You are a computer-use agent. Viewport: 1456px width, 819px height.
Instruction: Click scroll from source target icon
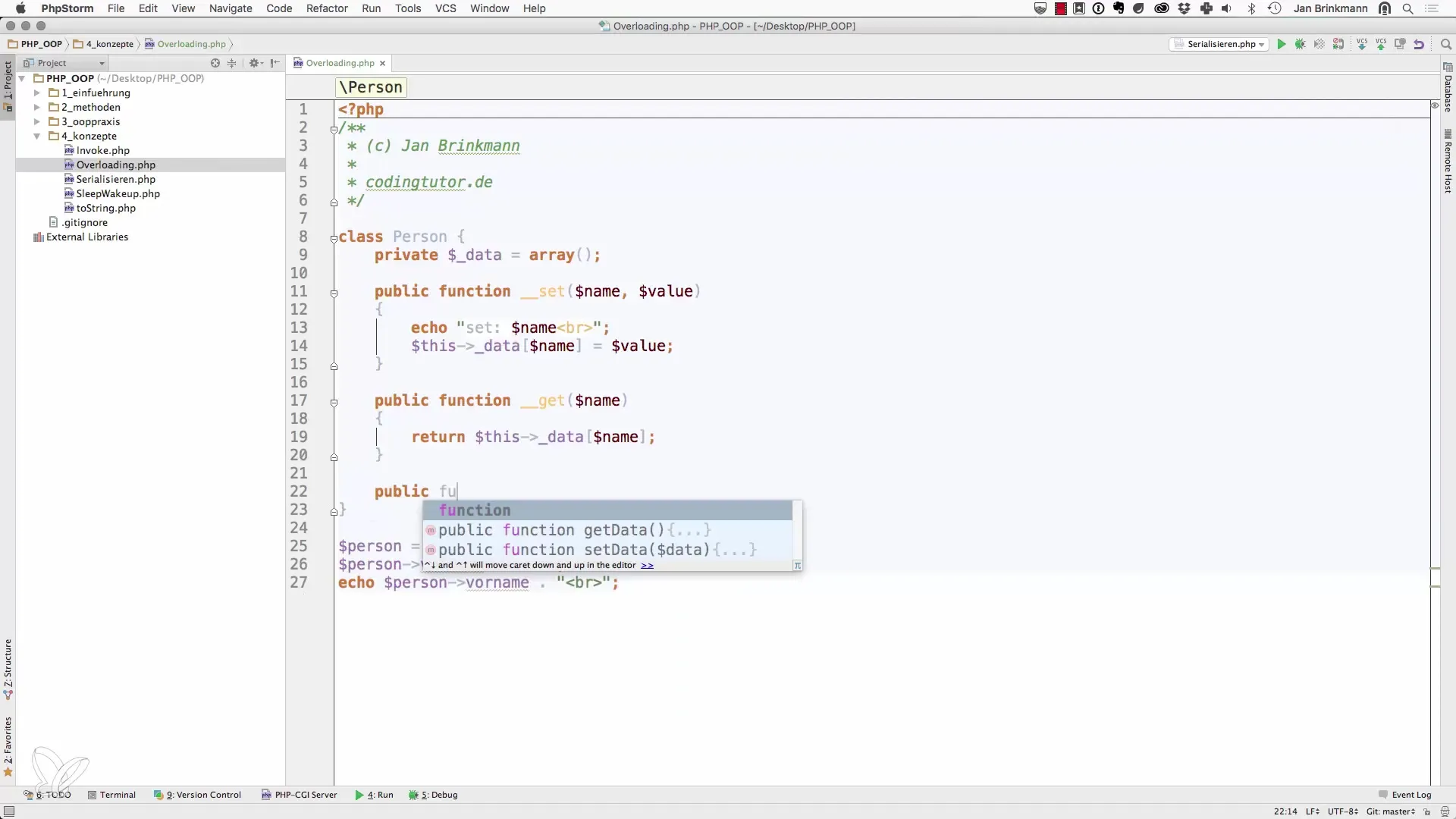click(x=215, y=63)
